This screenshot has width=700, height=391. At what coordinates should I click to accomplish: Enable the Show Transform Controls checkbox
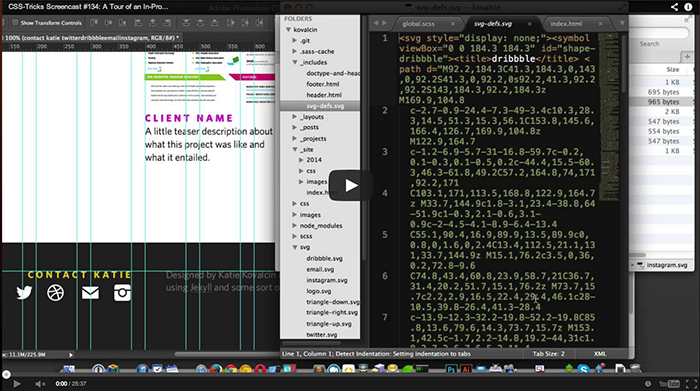[15, 22]
